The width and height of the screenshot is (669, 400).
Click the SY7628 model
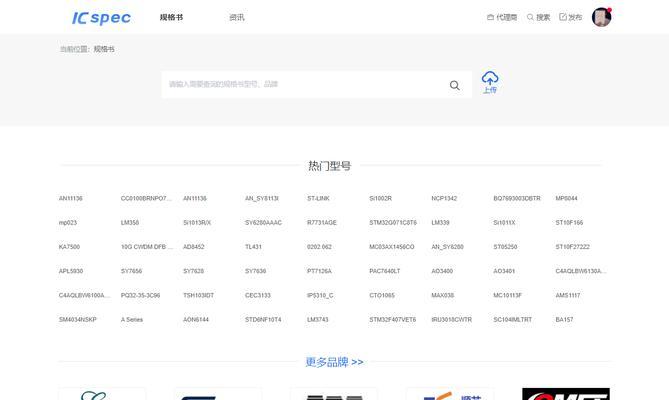[193, 271]
